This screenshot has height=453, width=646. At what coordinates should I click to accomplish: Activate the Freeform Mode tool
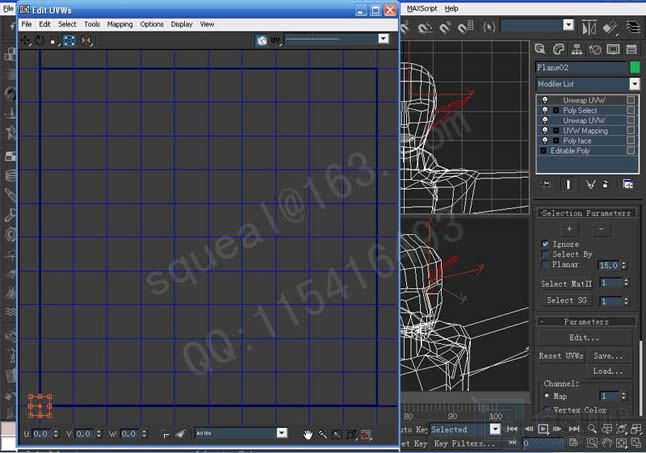point(69,40)
